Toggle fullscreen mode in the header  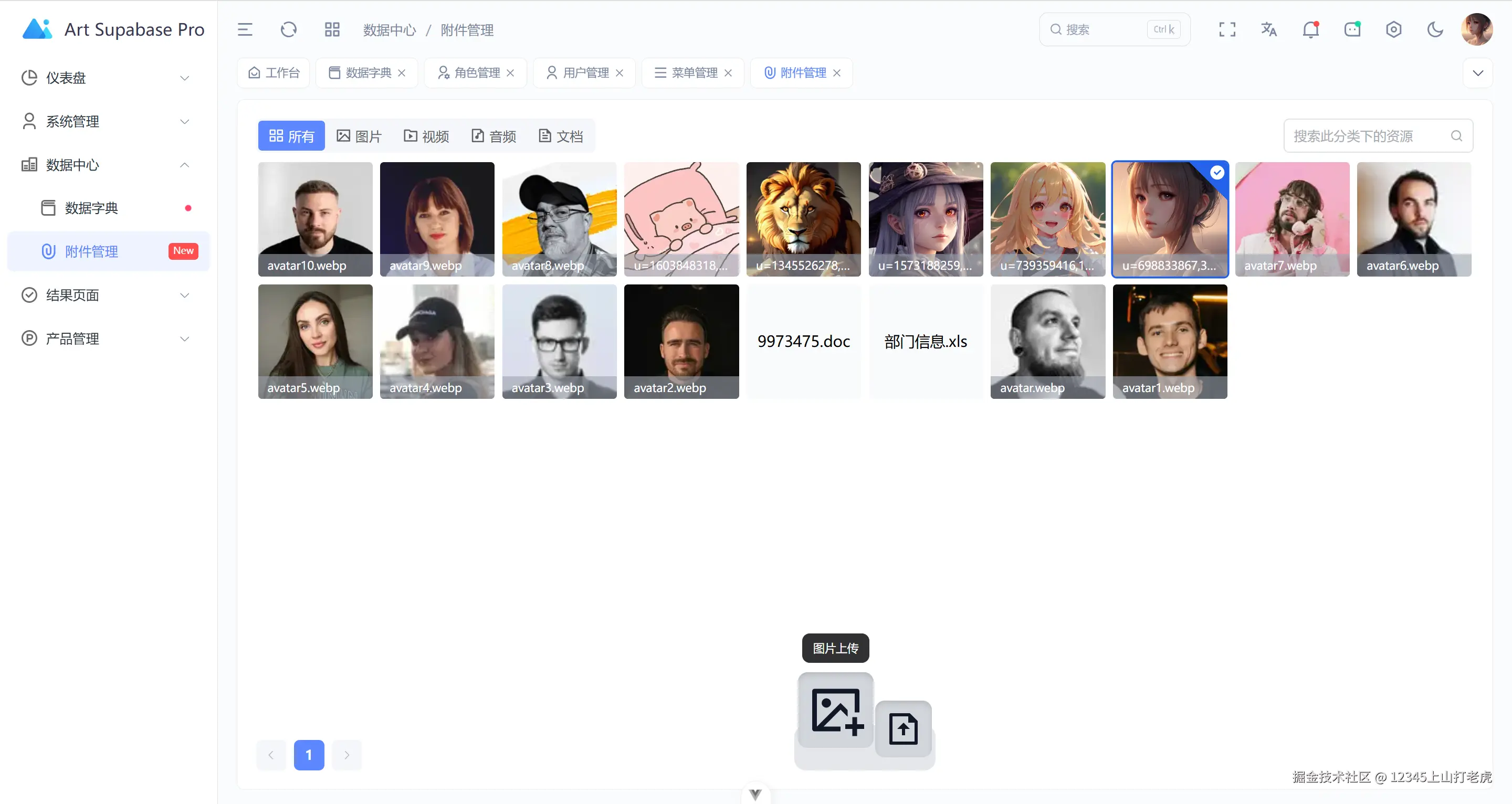[x=1227, y=29]
